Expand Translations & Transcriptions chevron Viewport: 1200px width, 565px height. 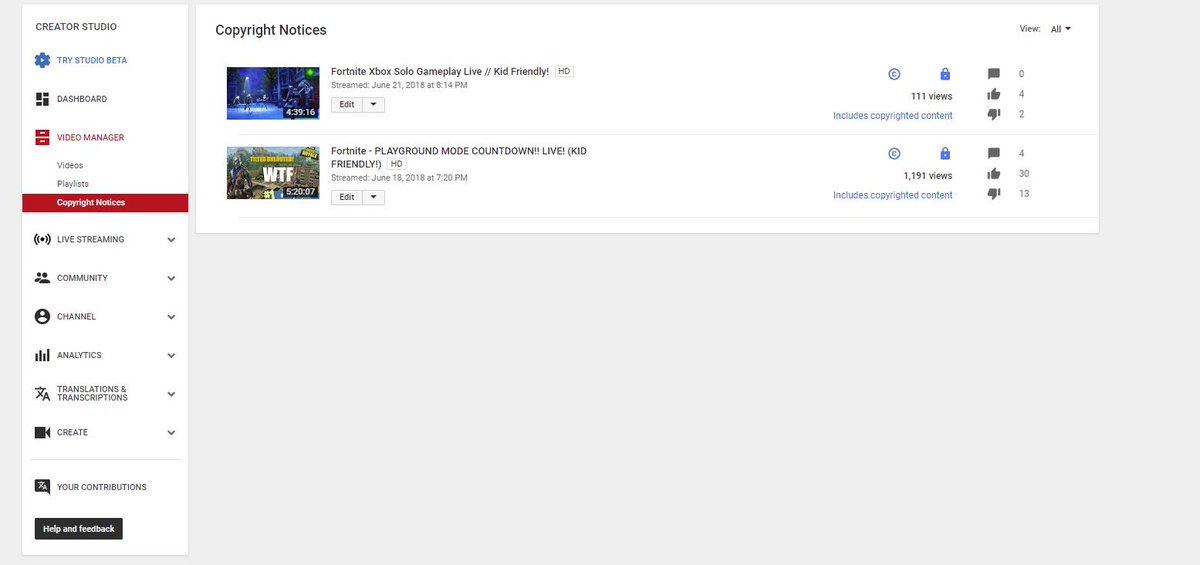(x=171, y=394)
